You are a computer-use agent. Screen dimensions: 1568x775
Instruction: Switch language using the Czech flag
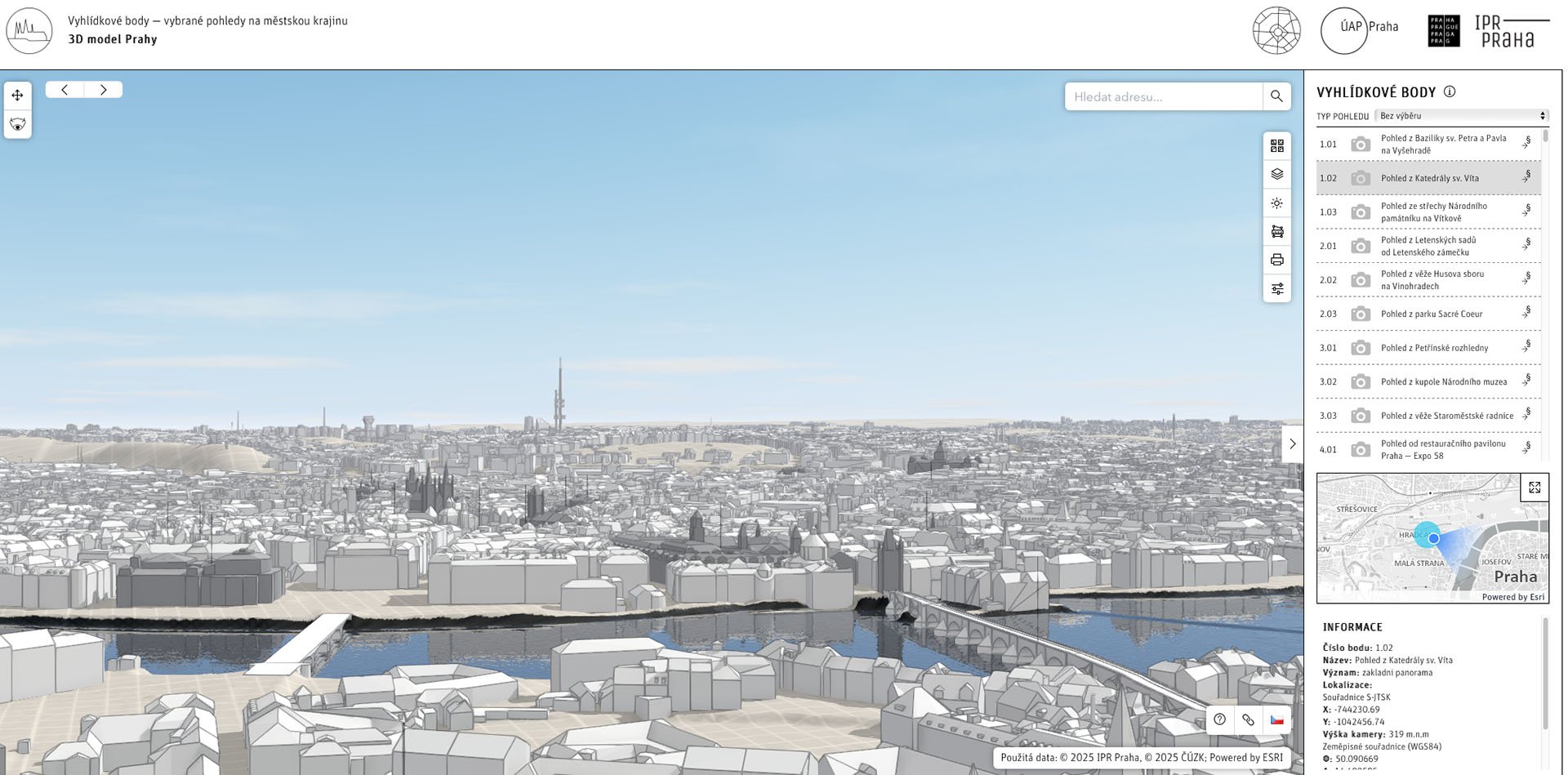point(1276,719)
